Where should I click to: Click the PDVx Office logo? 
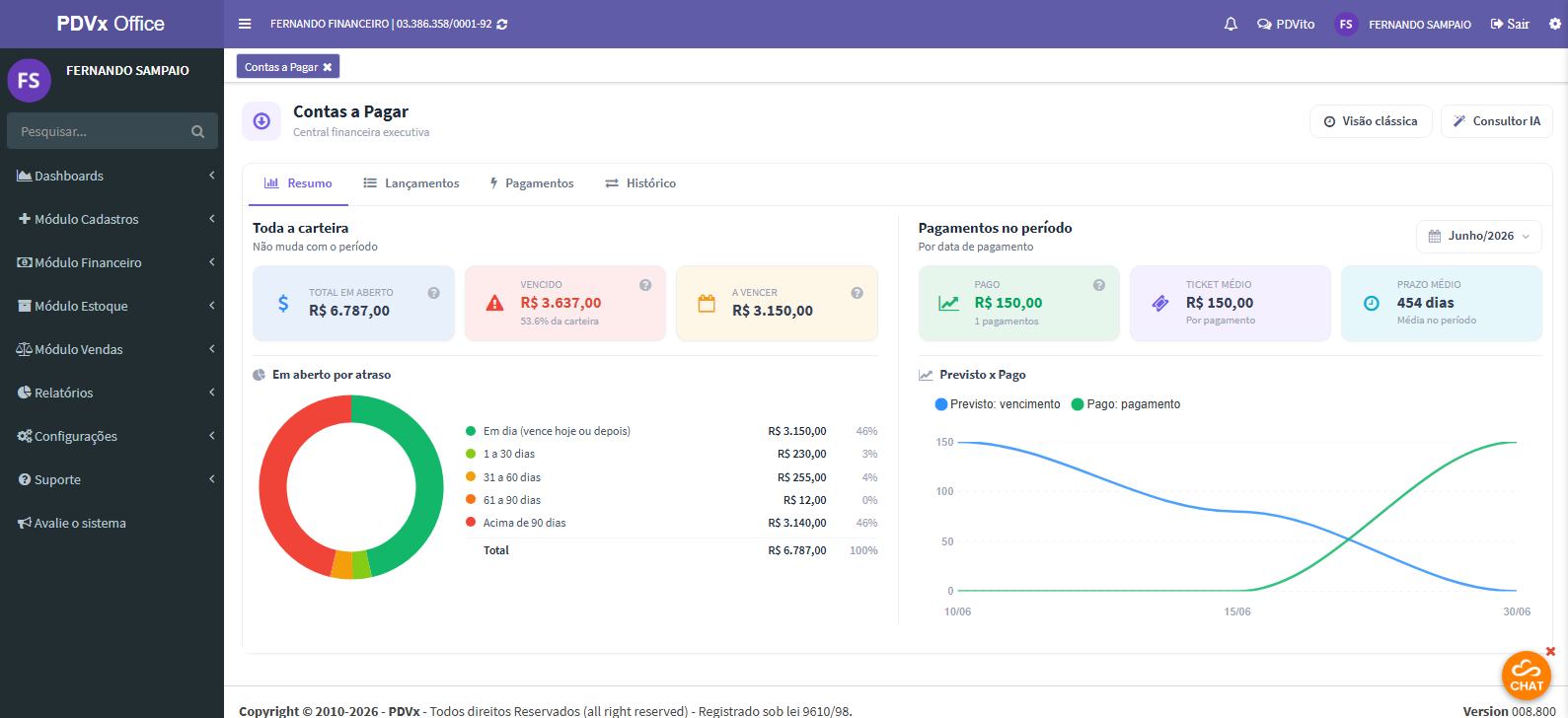click(111, 24)
